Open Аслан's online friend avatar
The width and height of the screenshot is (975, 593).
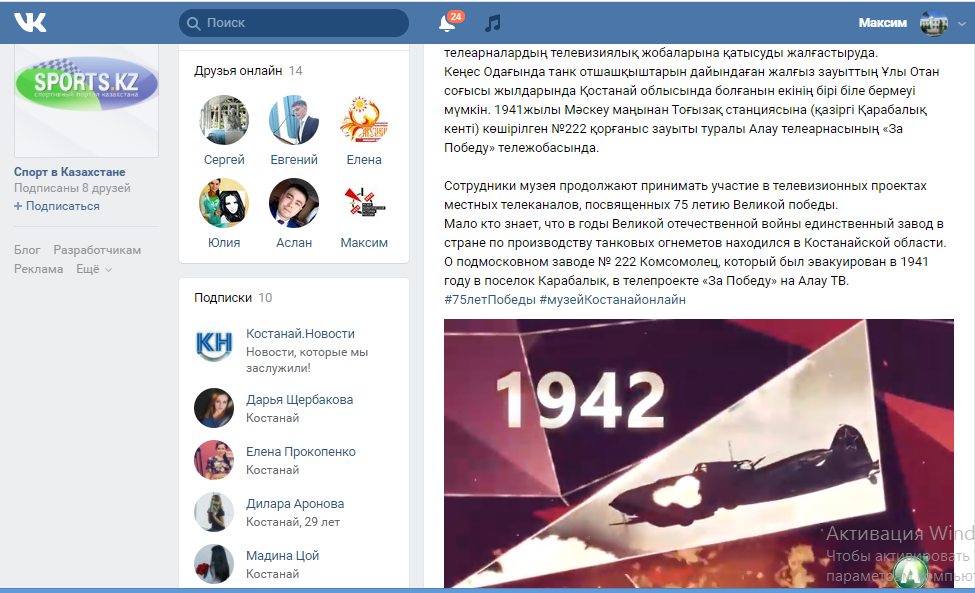tap(293, 203)
